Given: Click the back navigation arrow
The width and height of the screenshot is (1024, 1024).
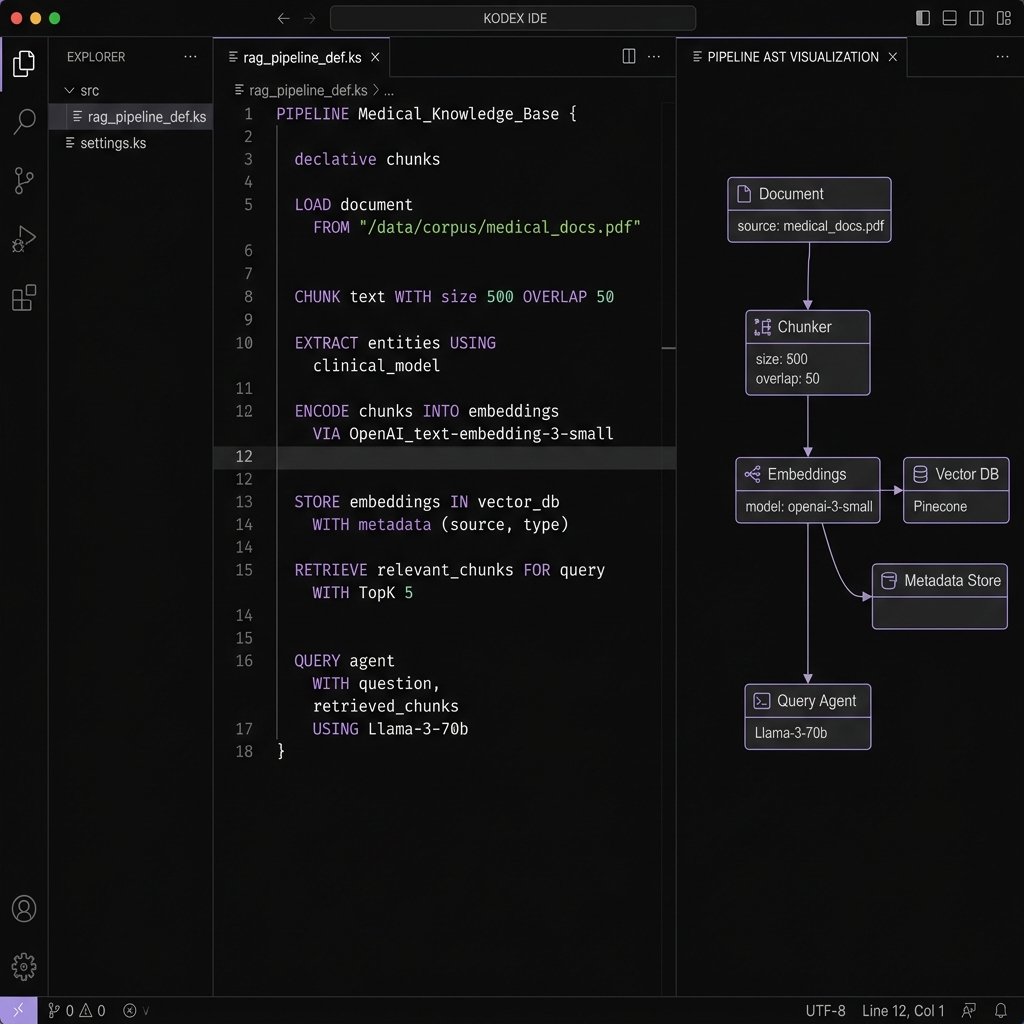Looking at the screenshot, I should coord(283,18).
